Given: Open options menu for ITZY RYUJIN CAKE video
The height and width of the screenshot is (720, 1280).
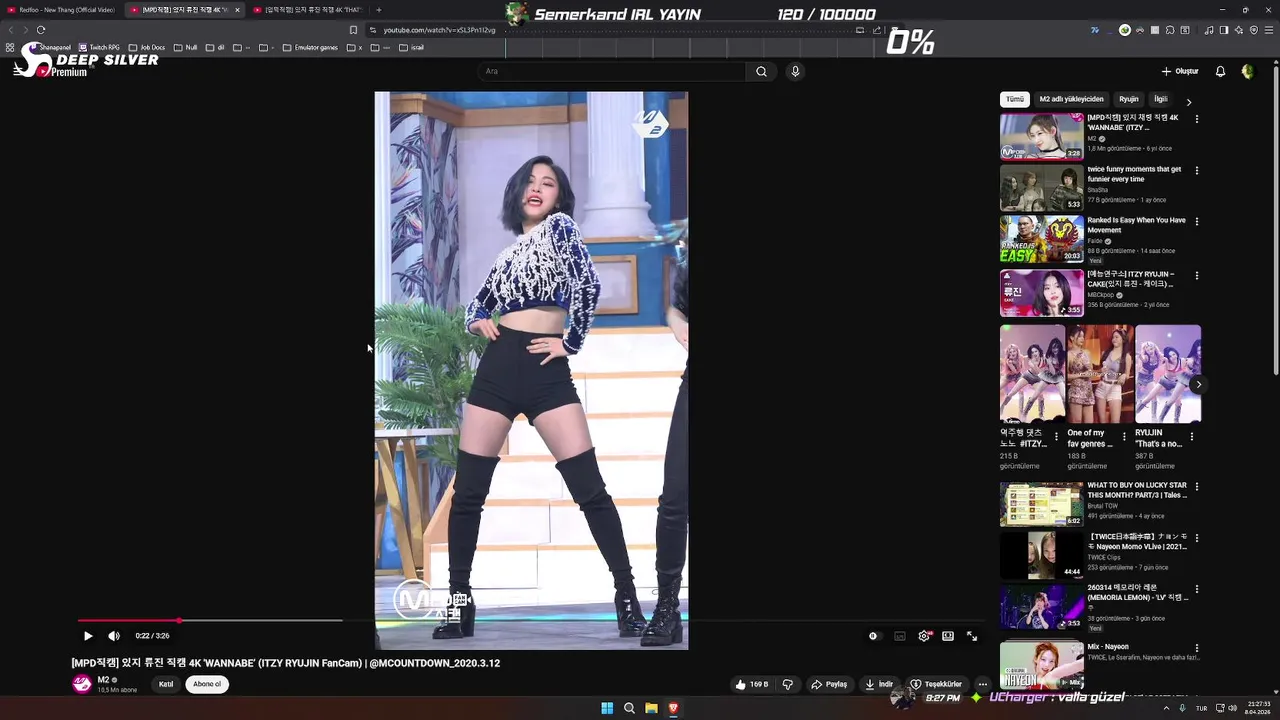Looking at the screenshot, I should (x=1196, y=275).
